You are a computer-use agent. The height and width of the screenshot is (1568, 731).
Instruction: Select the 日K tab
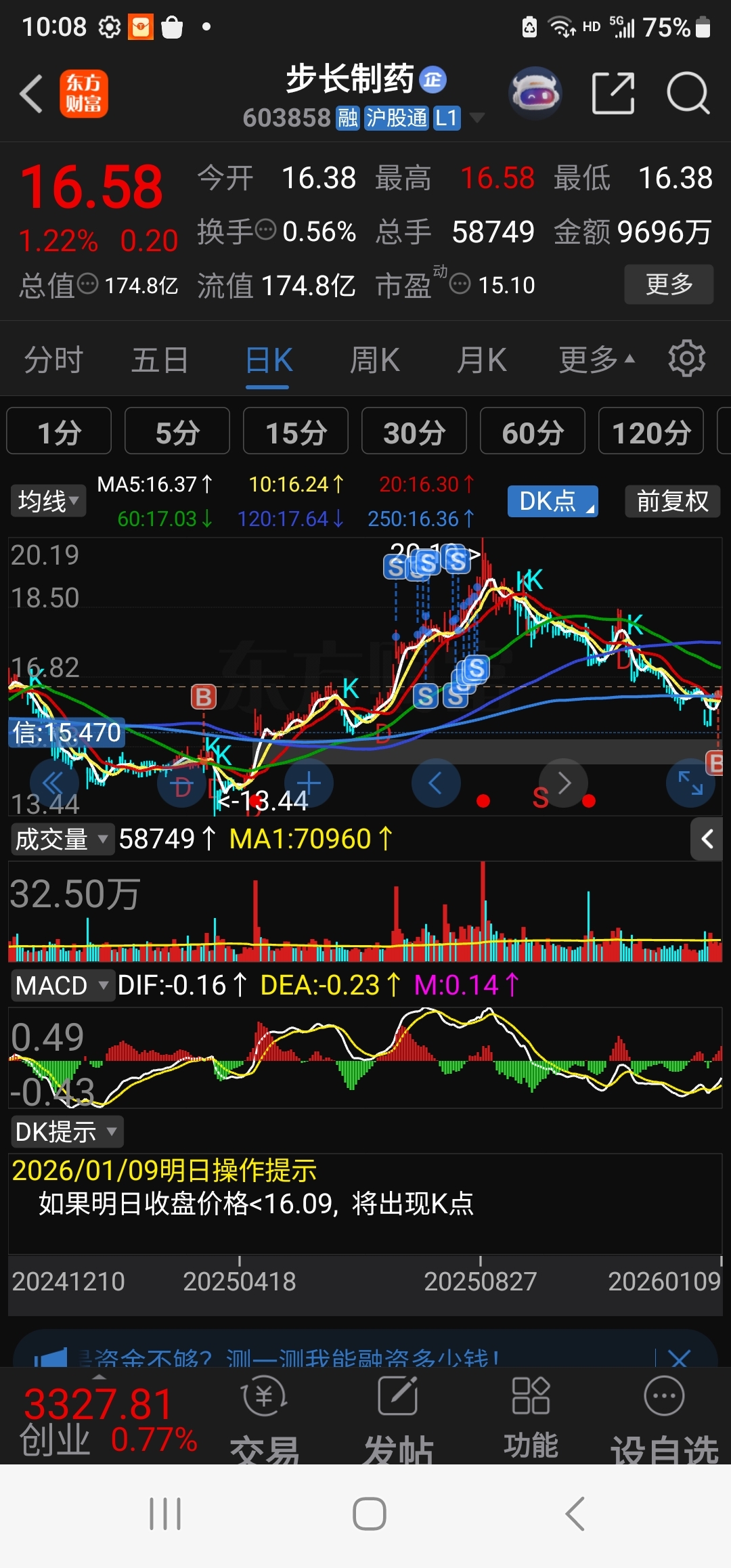(268, 360)
